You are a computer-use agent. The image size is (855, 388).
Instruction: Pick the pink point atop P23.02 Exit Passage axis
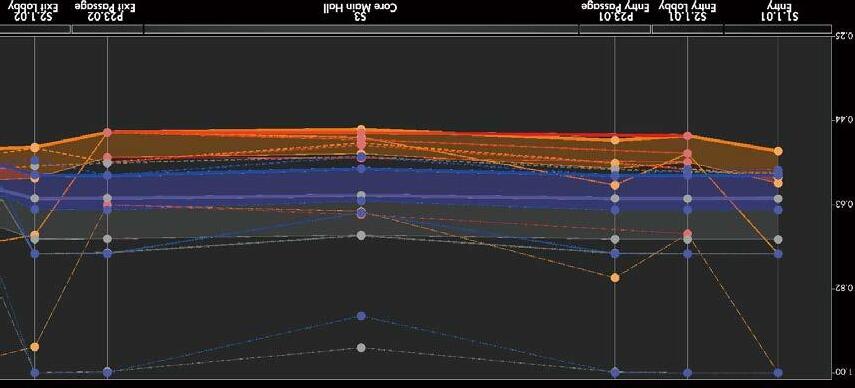point(107,132)
